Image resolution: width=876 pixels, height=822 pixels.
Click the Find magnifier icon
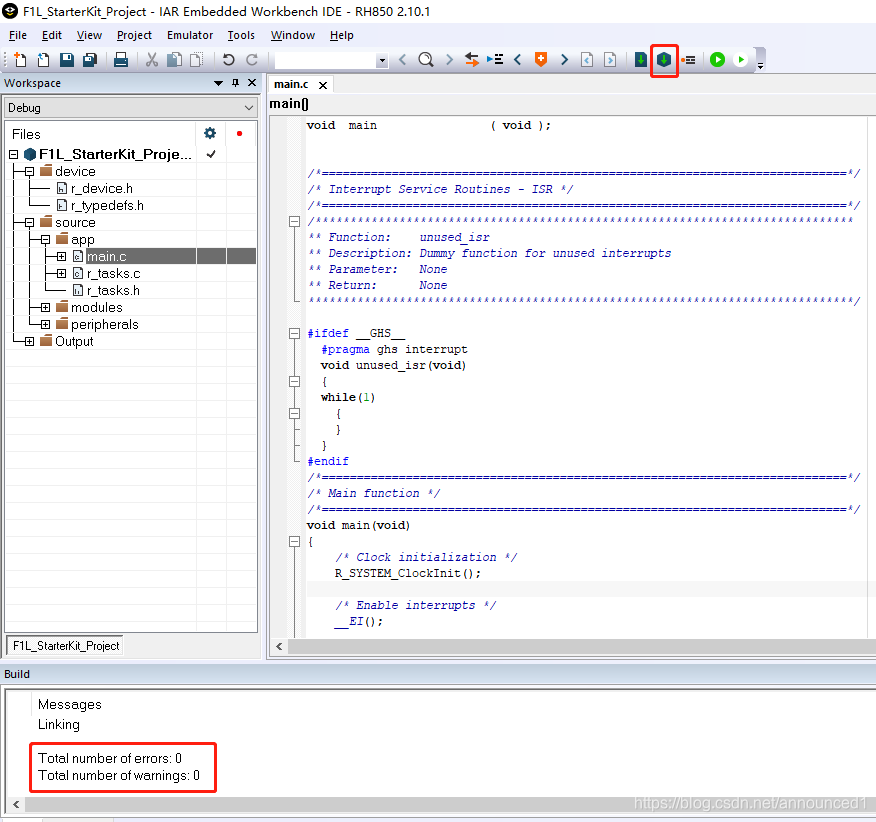[x=426, y=59]
